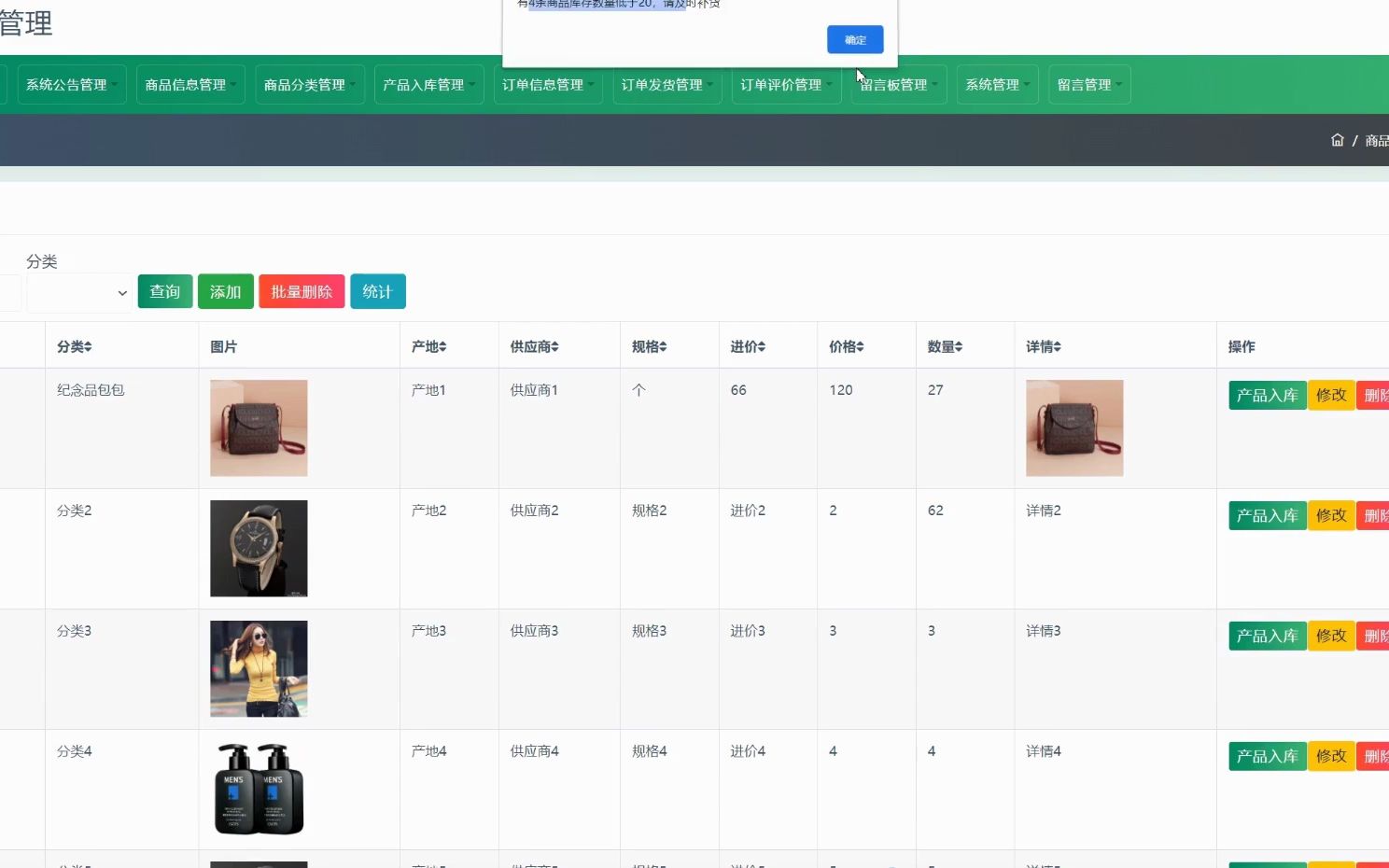Click 产品入库 for 纪念品包包 row
The width and height of the screenshot is (1389, 868).
point(1268,395)
